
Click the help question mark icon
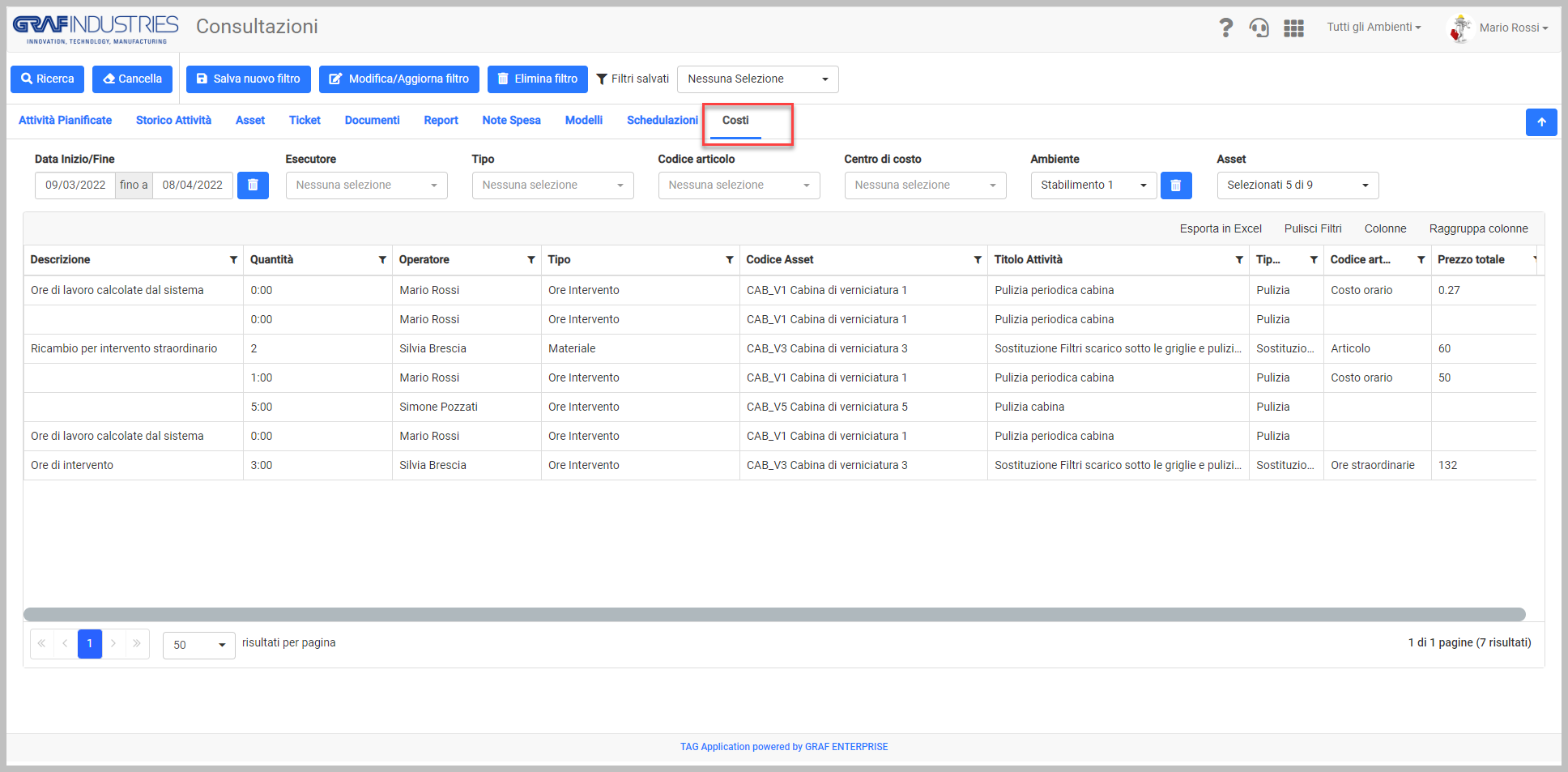tap(1225, 28)
